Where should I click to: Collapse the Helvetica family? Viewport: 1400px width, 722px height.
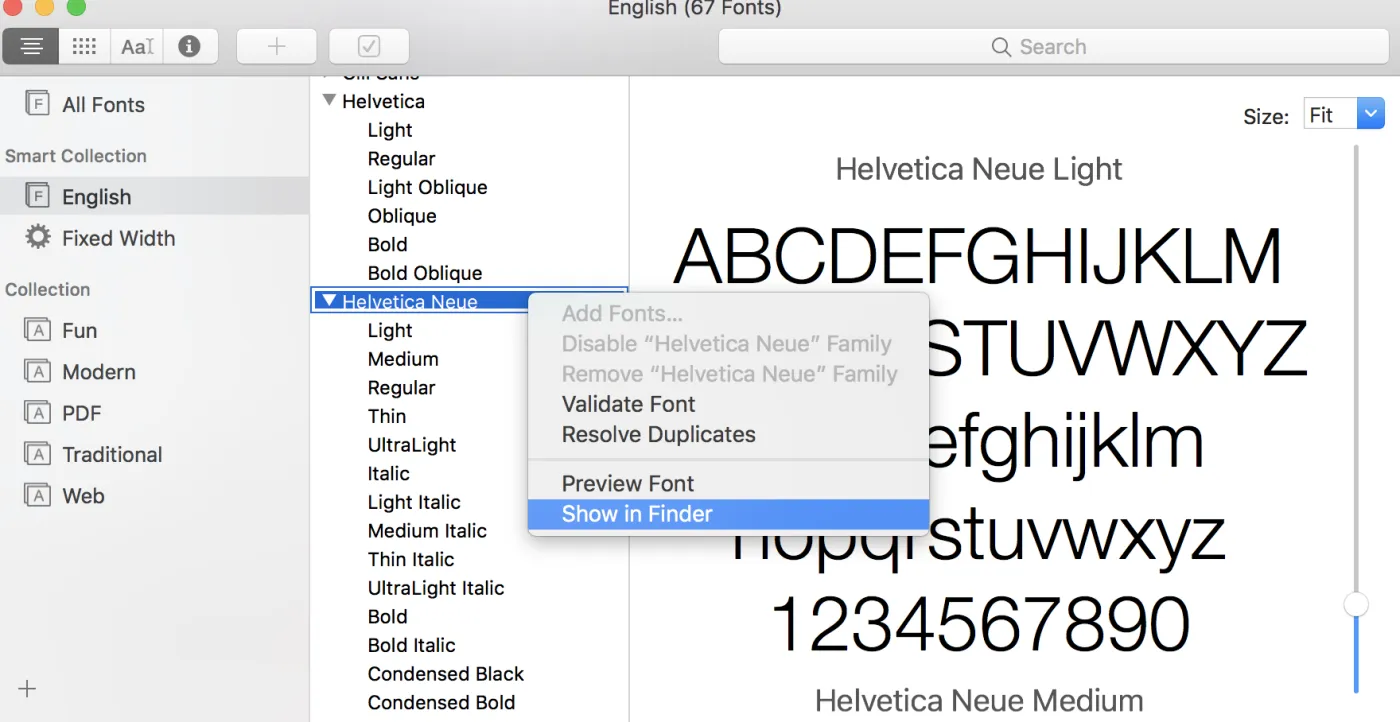click(x=329, y=100)
